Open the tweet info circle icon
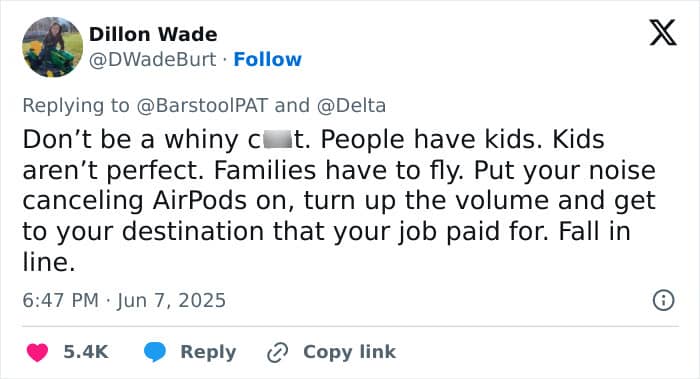The height and width of the screenshot is (379, 700). coord(663,300)
